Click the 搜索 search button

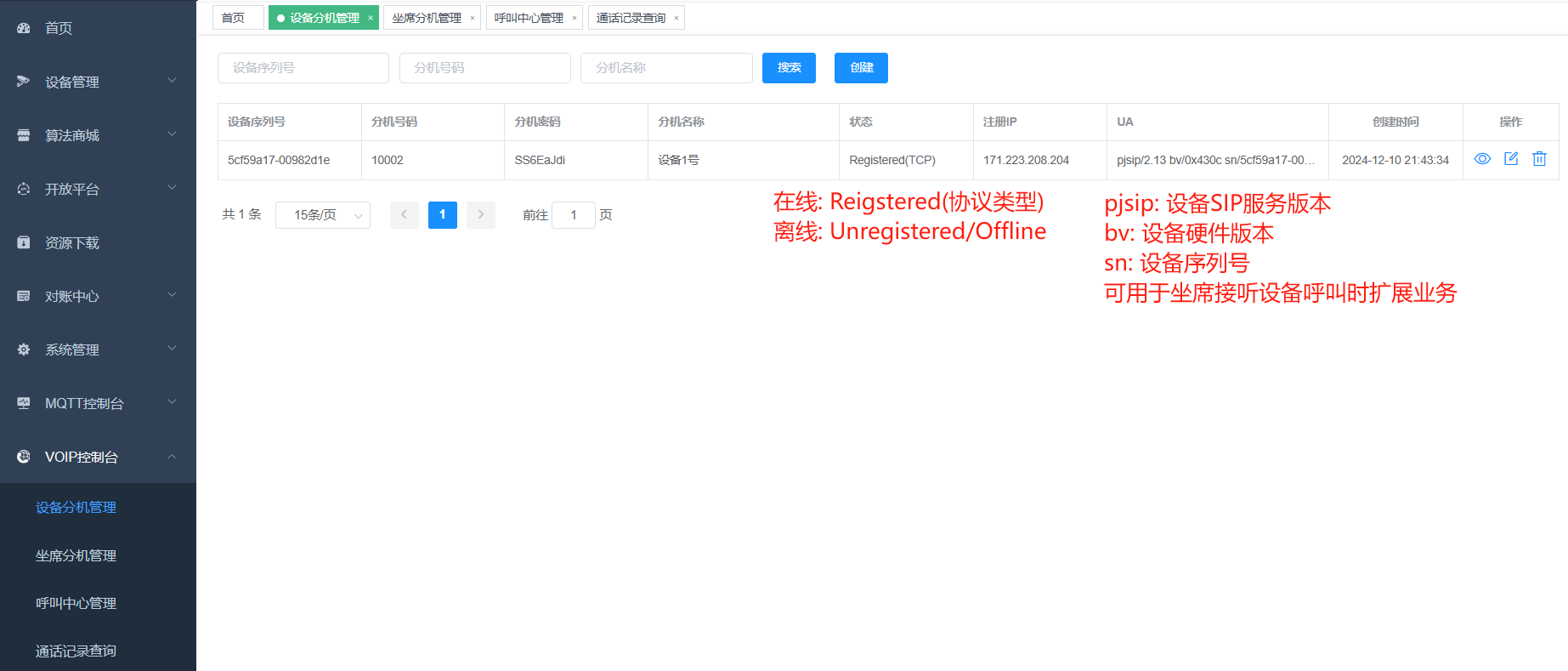(789, 68)
